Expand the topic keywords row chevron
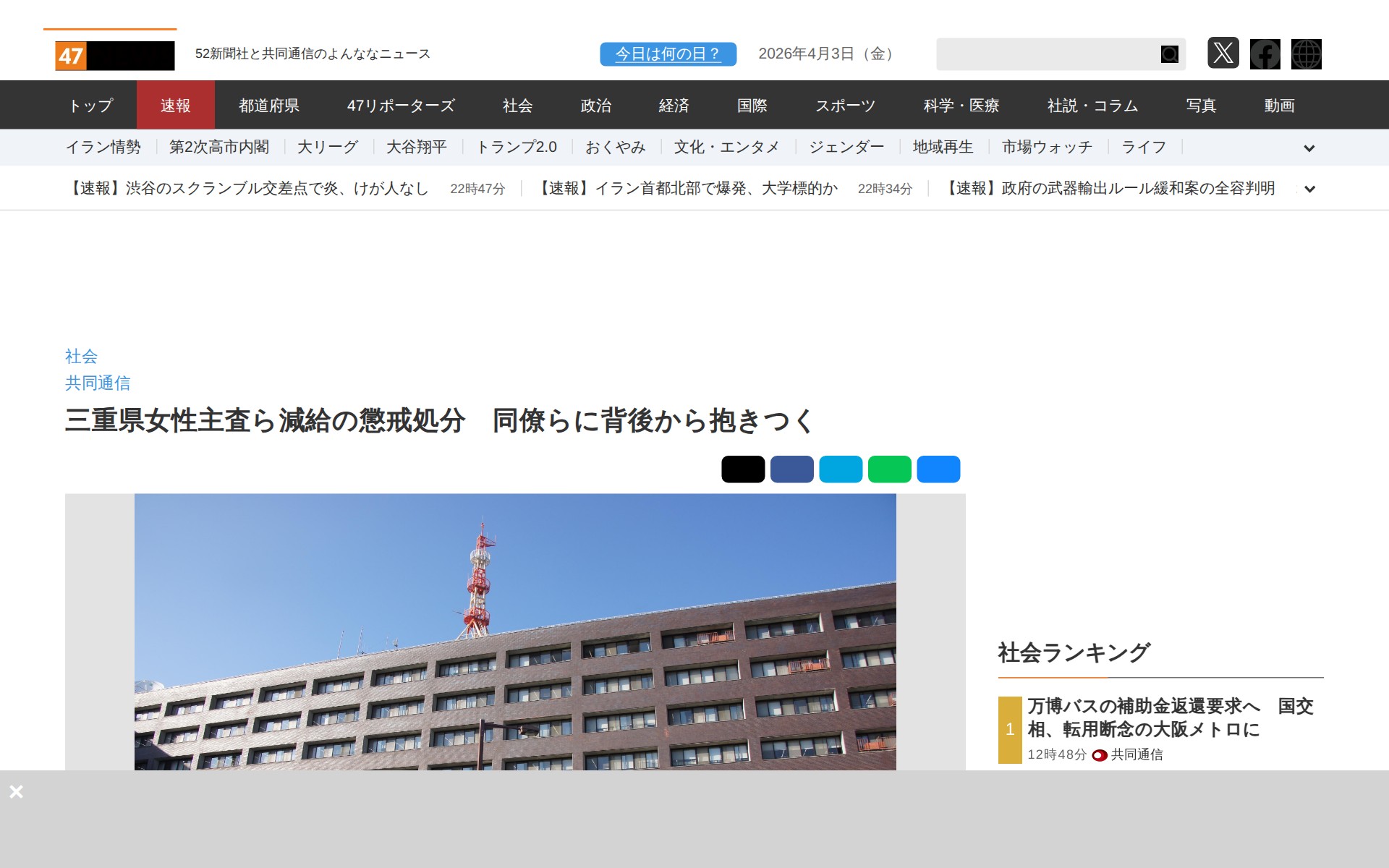1389x868 pixels. coord(1309,148)
